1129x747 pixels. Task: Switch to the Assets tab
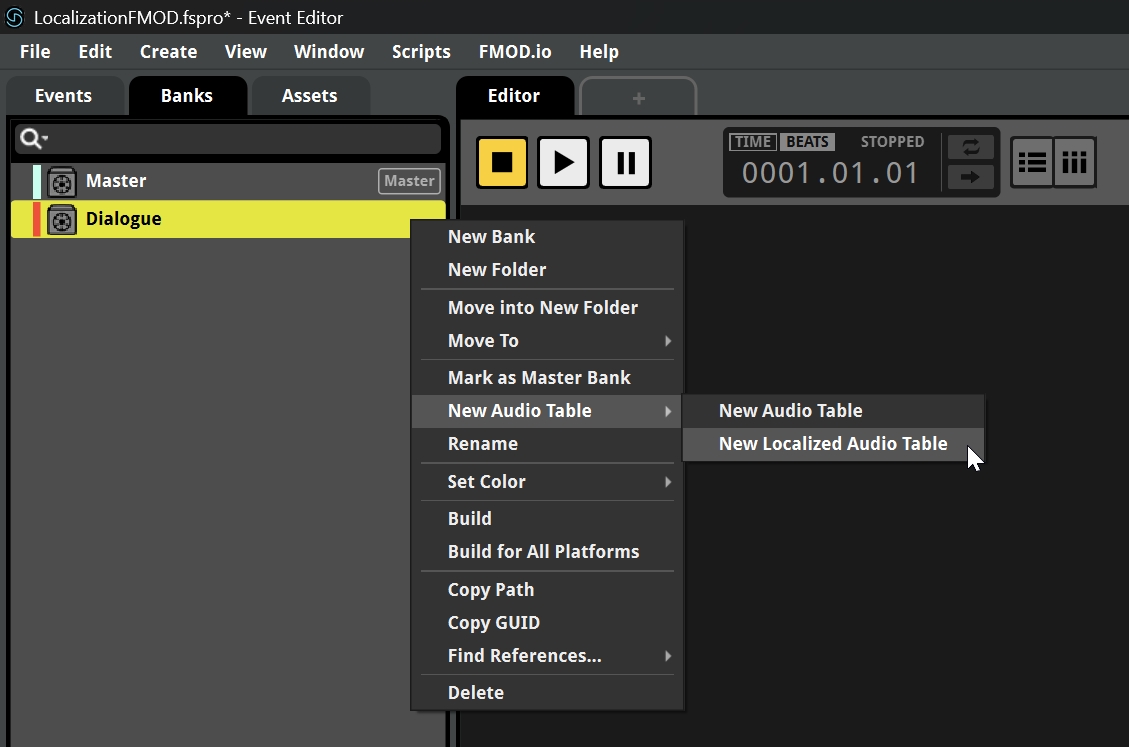[309, 96]
